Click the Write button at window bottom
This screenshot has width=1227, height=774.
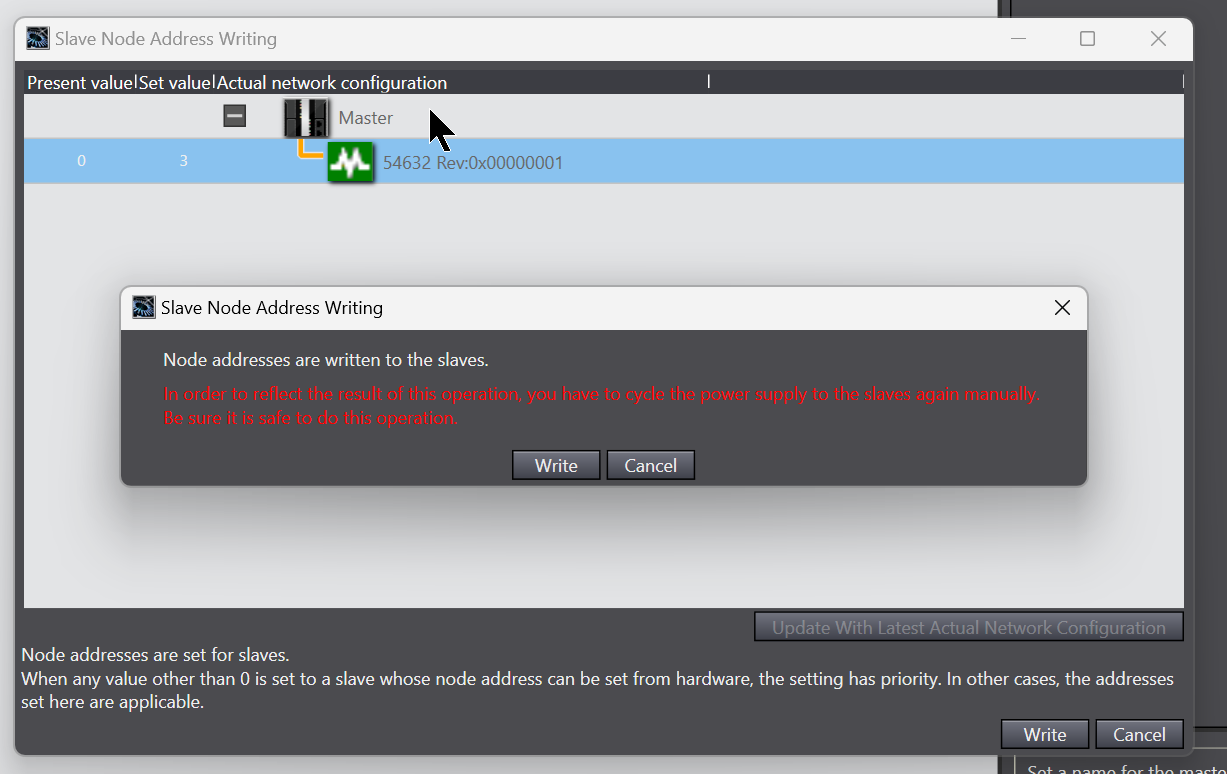[1045, 734]
